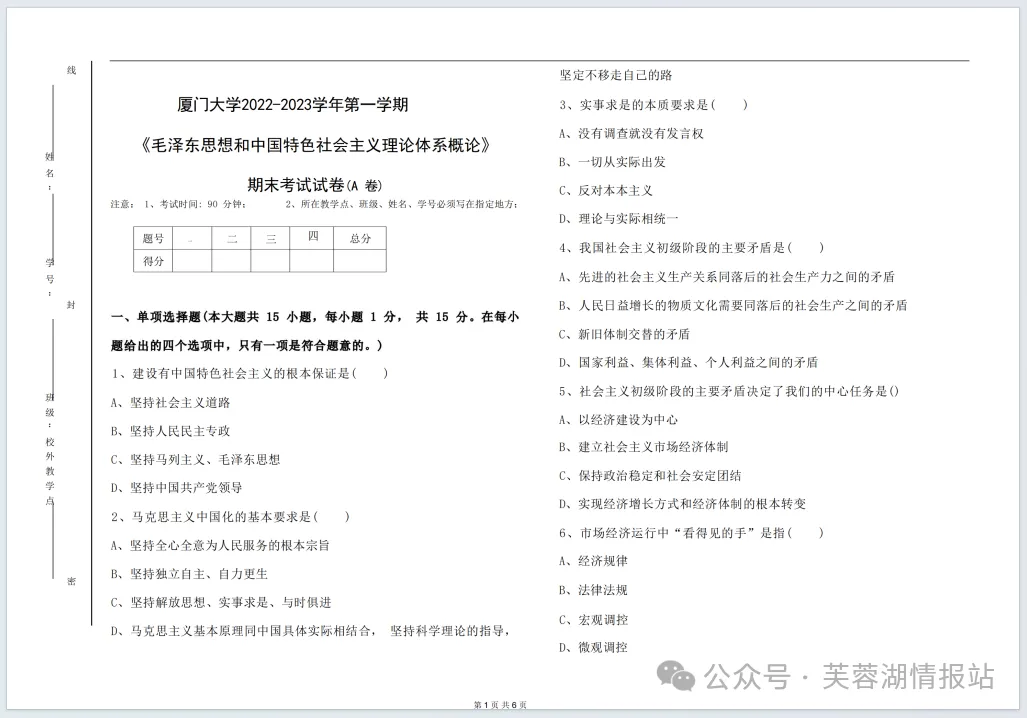
Task: Select option C、宏观调控
Action: pyautogui.click(x=593, y=619)
